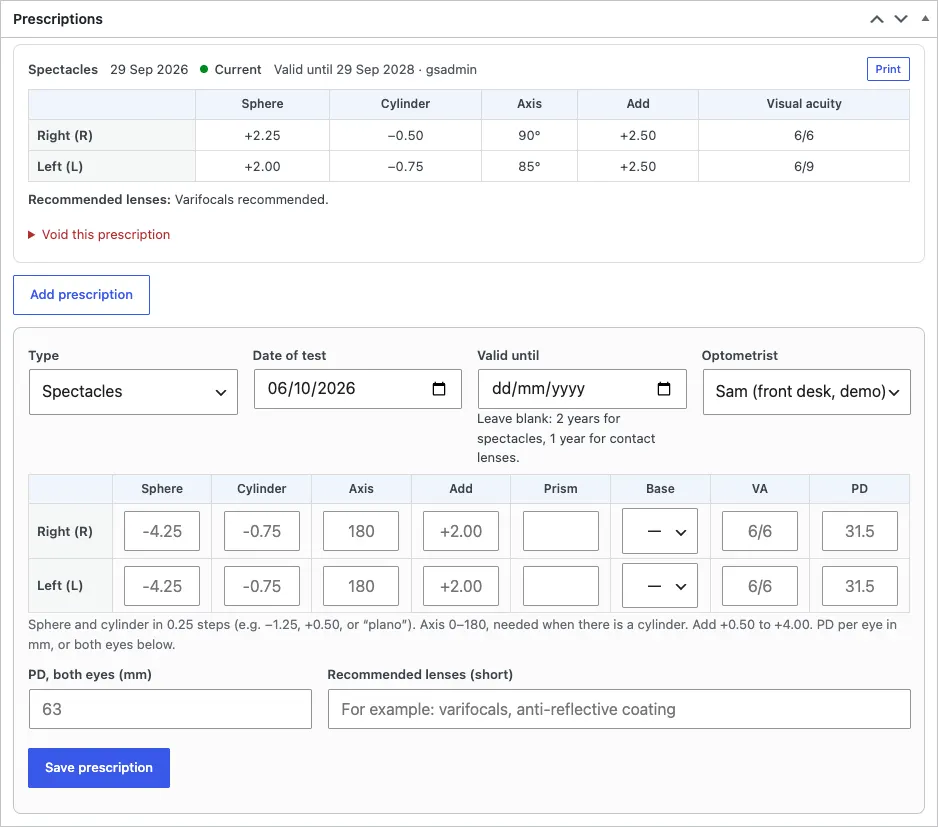Save the new prescription
Screen dimensions: 938x827
coord(99,768)
